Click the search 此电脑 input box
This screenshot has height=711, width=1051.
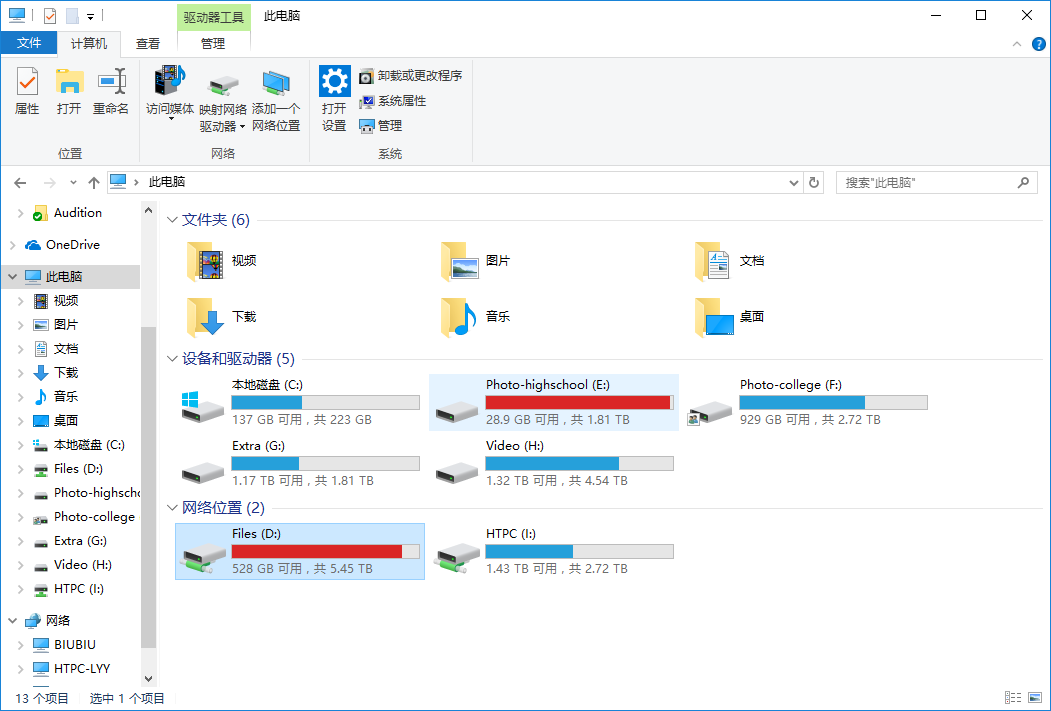tap(936, 183)
